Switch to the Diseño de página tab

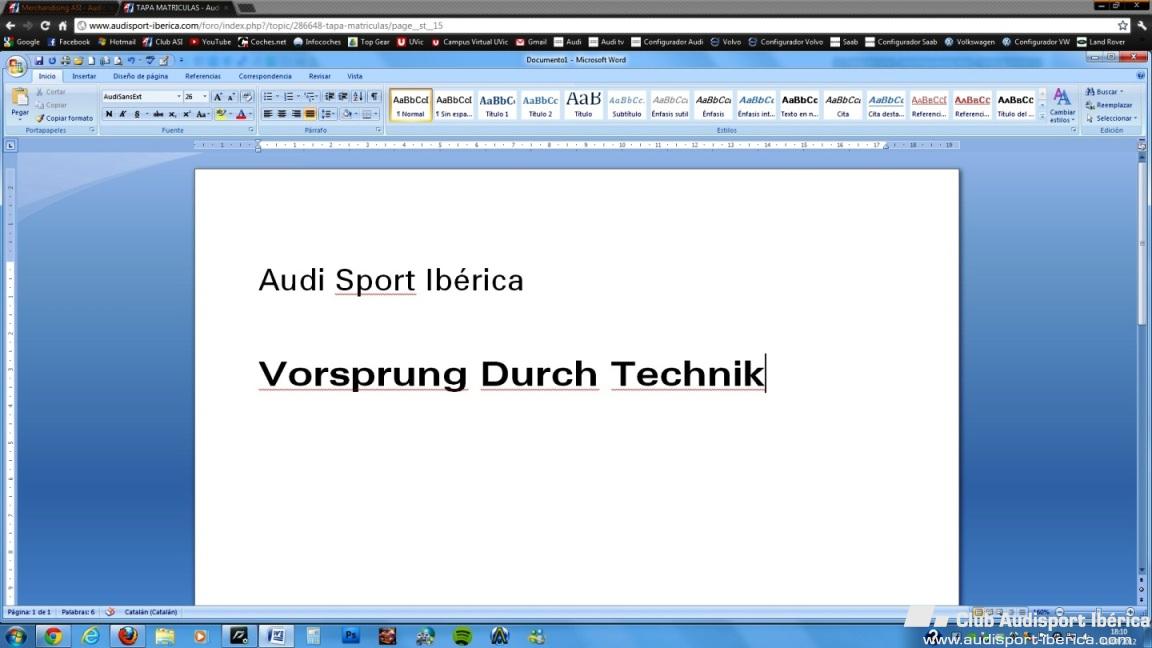[x=140, y=76]
